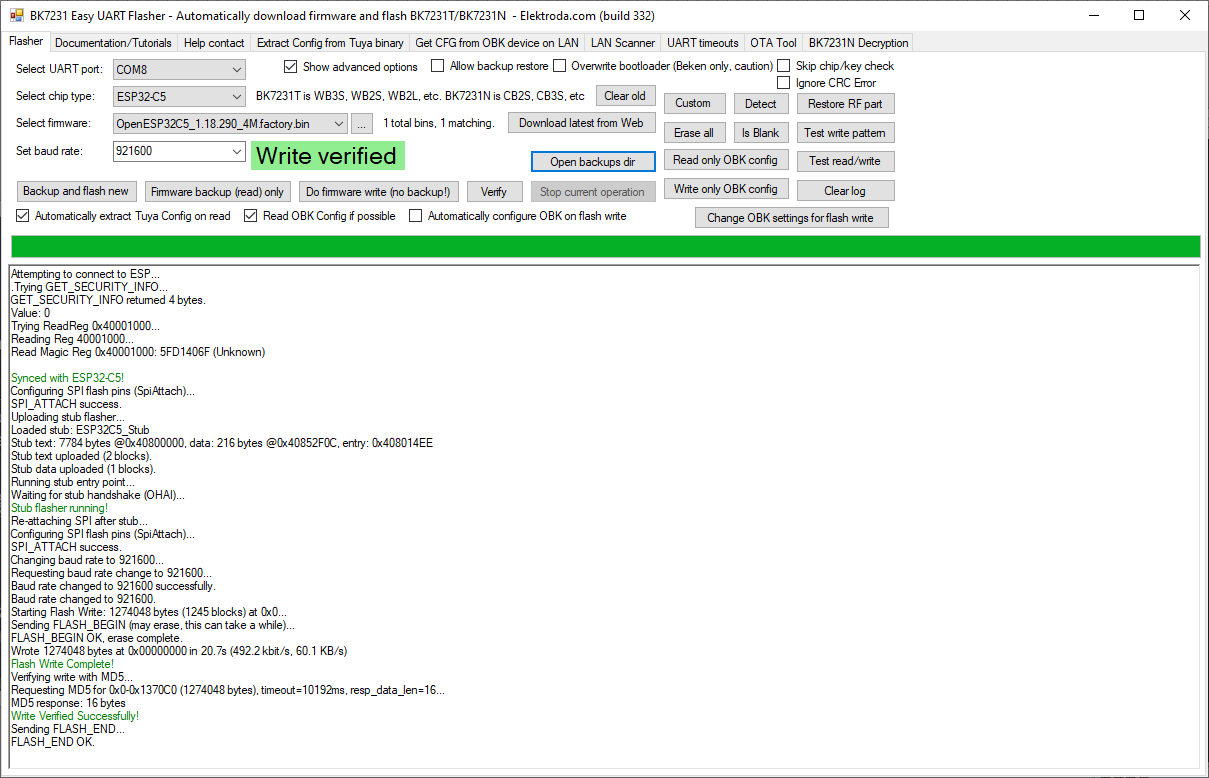This screenshot has width=1209, height=778.
Task: Click Download latest from Web
Action: click(x=581, y=123)
